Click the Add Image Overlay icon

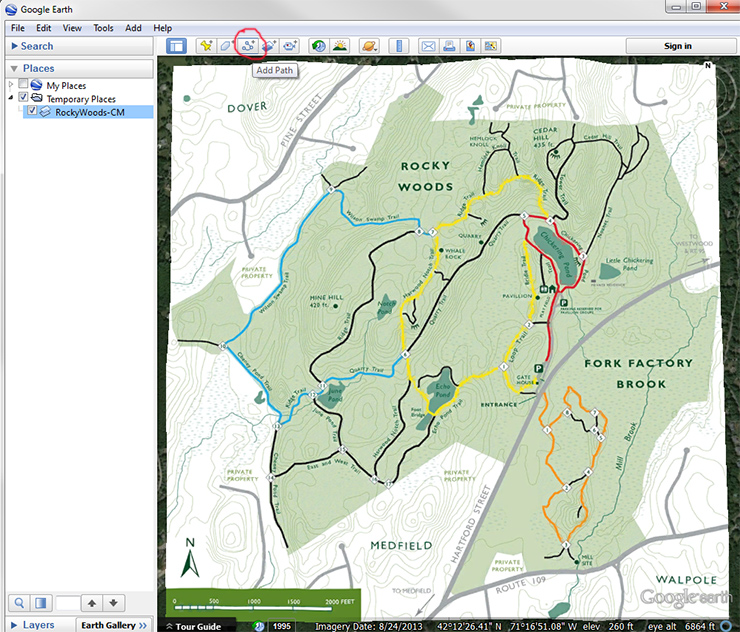click(268, 46)
